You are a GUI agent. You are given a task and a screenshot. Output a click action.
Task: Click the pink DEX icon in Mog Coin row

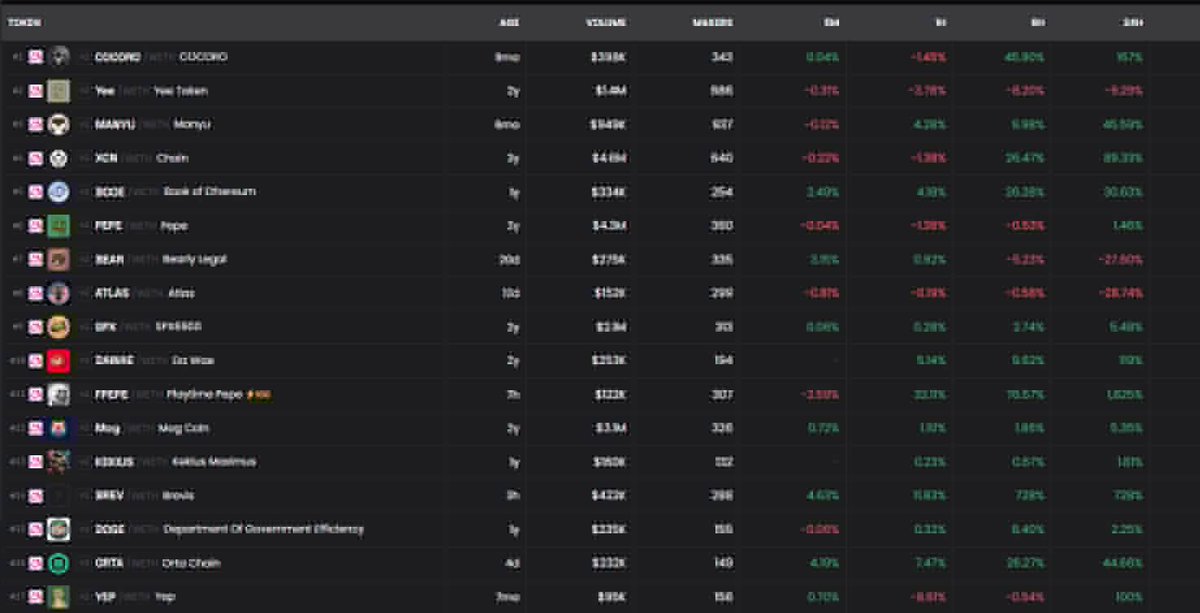(36, 428)
